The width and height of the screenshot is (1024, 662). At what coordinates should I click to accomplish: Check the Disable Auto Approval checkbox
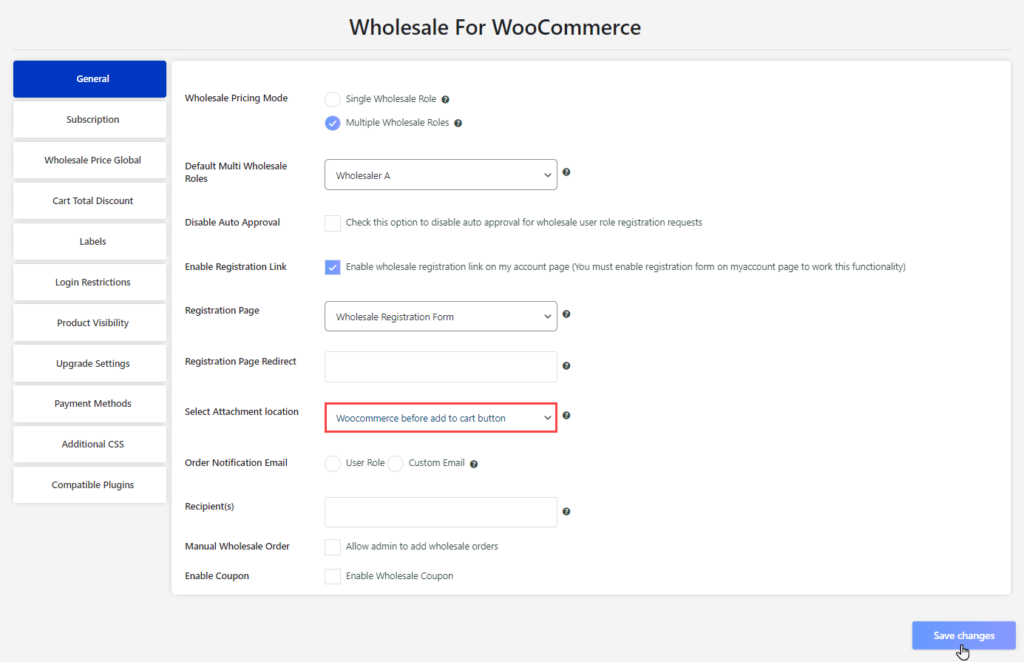tap(332, 223)
